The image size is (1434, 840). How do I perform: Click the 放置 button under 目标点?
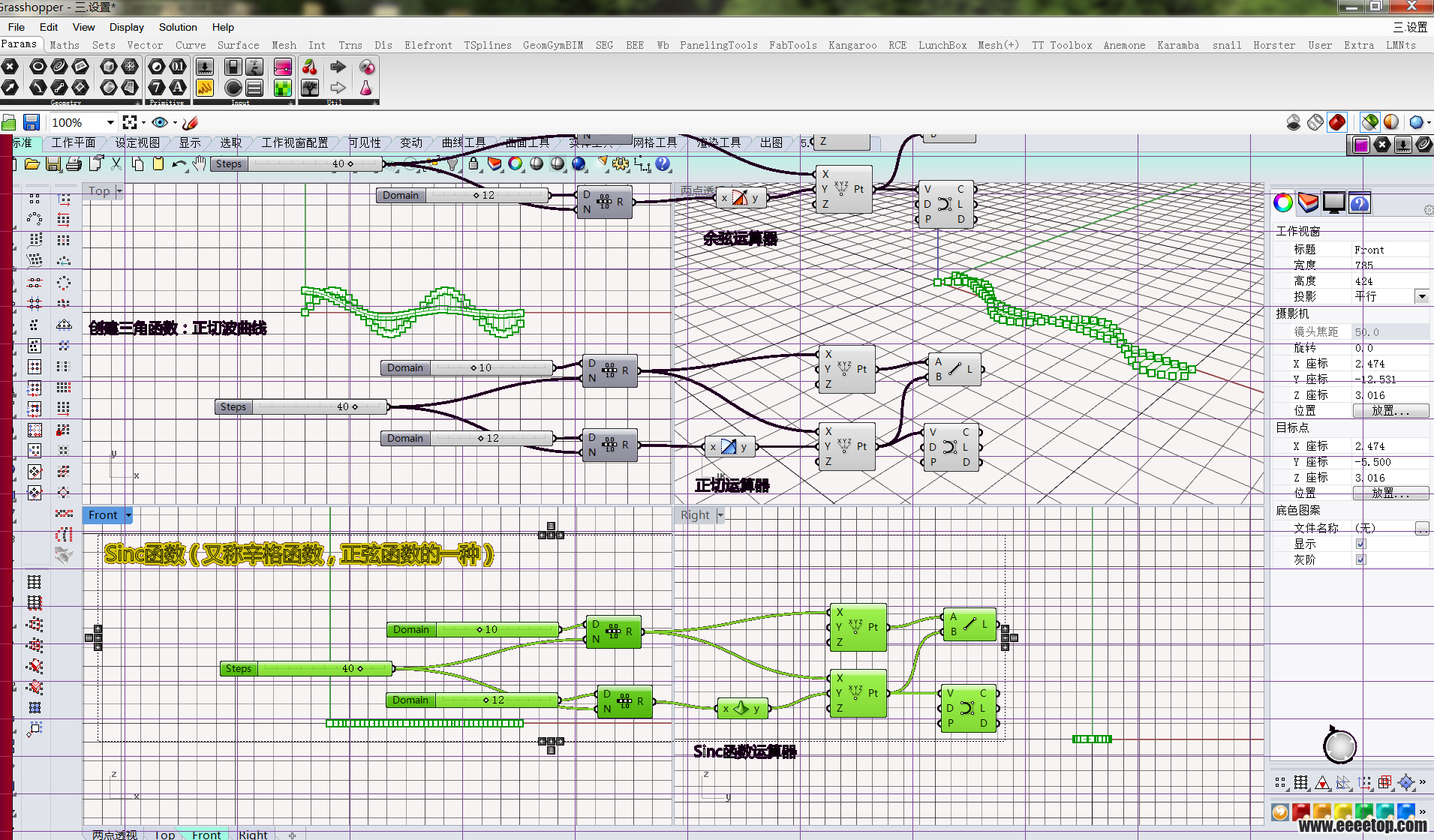[x=1390, y=493]
